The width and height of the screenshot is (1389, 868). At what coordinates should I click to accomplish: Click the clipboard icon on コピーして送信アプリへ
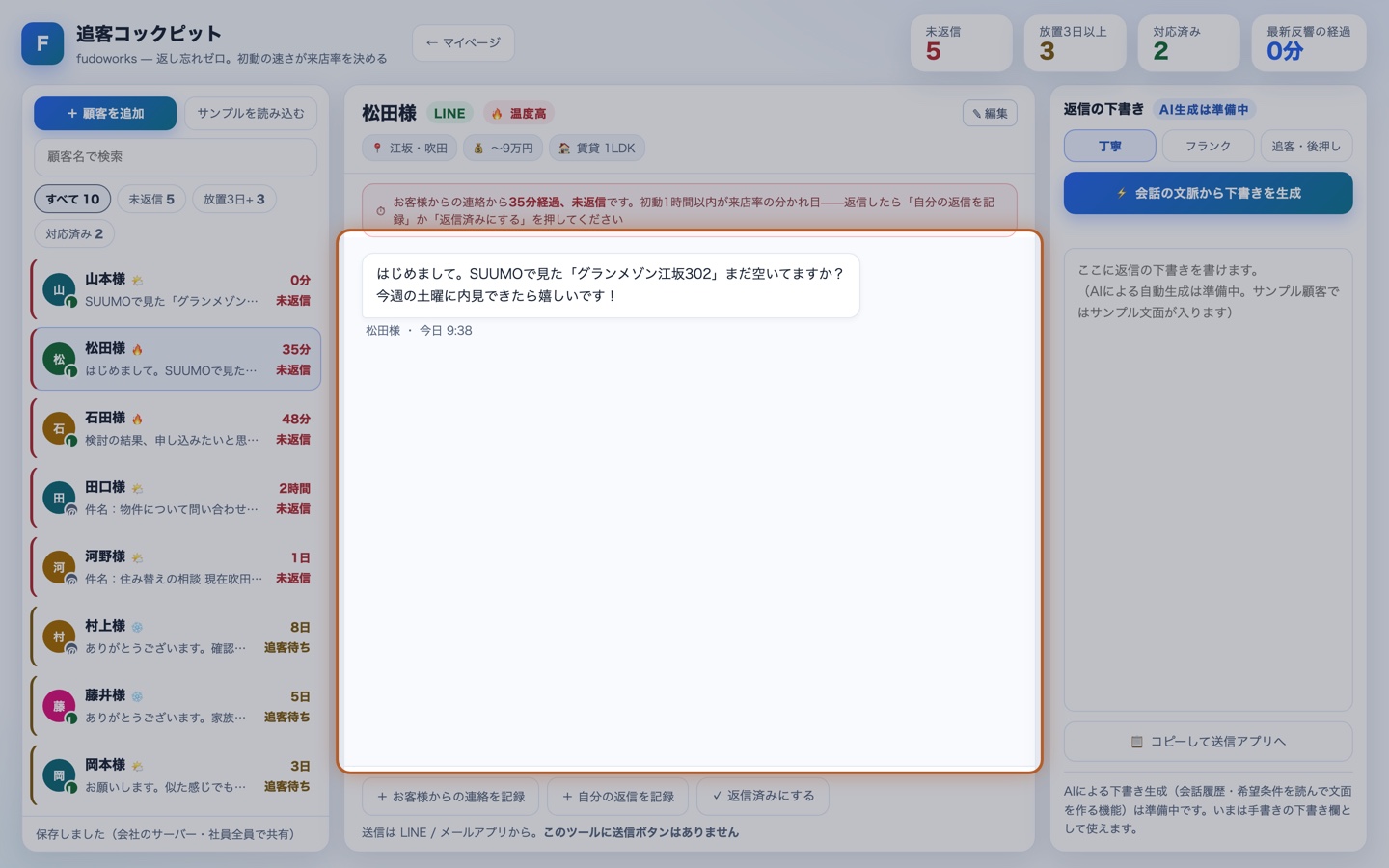pyautogui.click(x=1136, y=742)
